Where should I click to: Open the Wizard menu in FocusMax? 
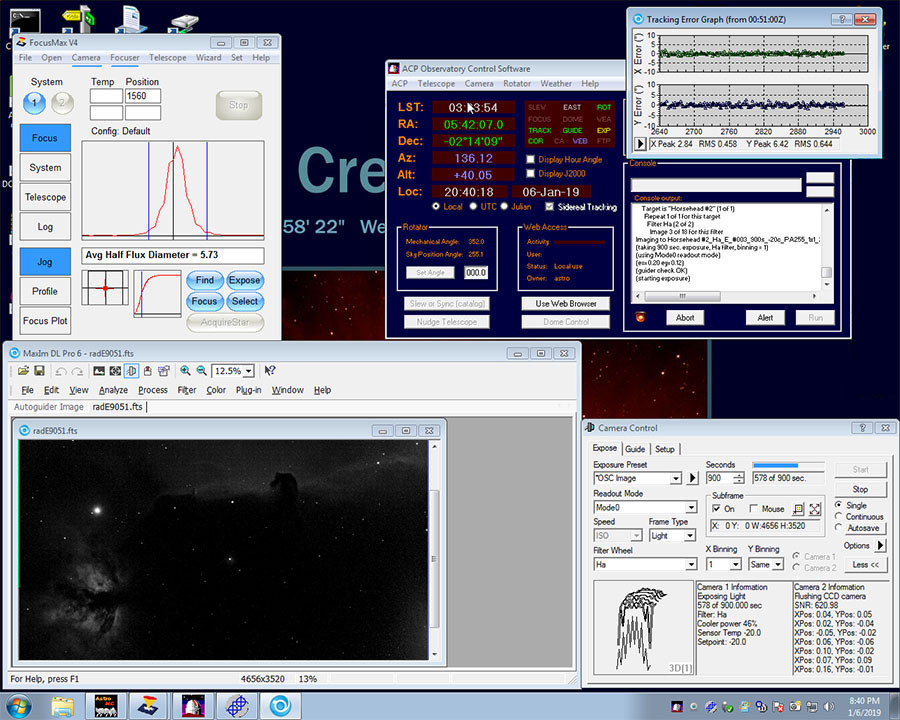208,57
